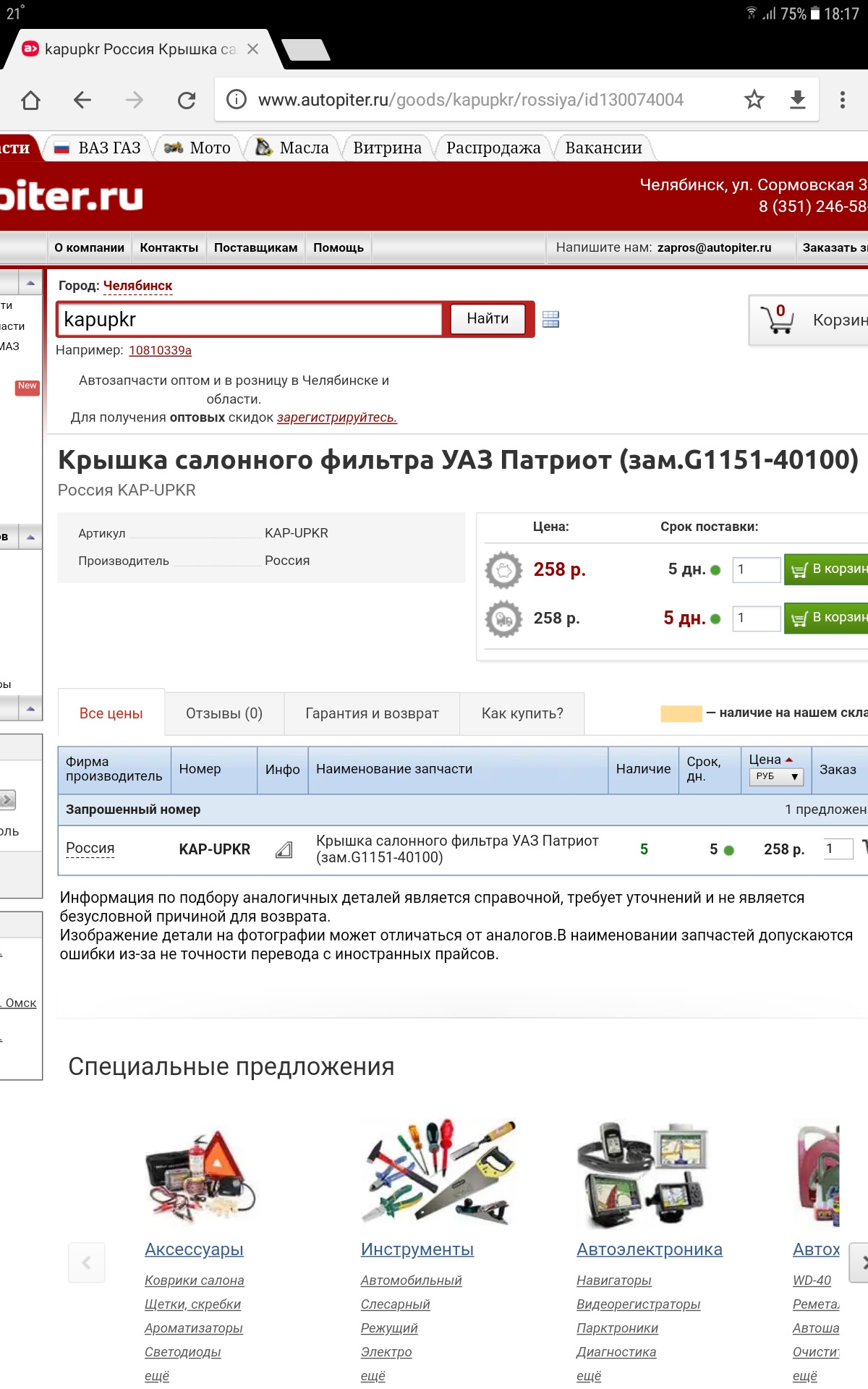This screenshot has width=868, height=1389.
Task: Switch to Все цены tab
Action: click(x=111, y=713)
